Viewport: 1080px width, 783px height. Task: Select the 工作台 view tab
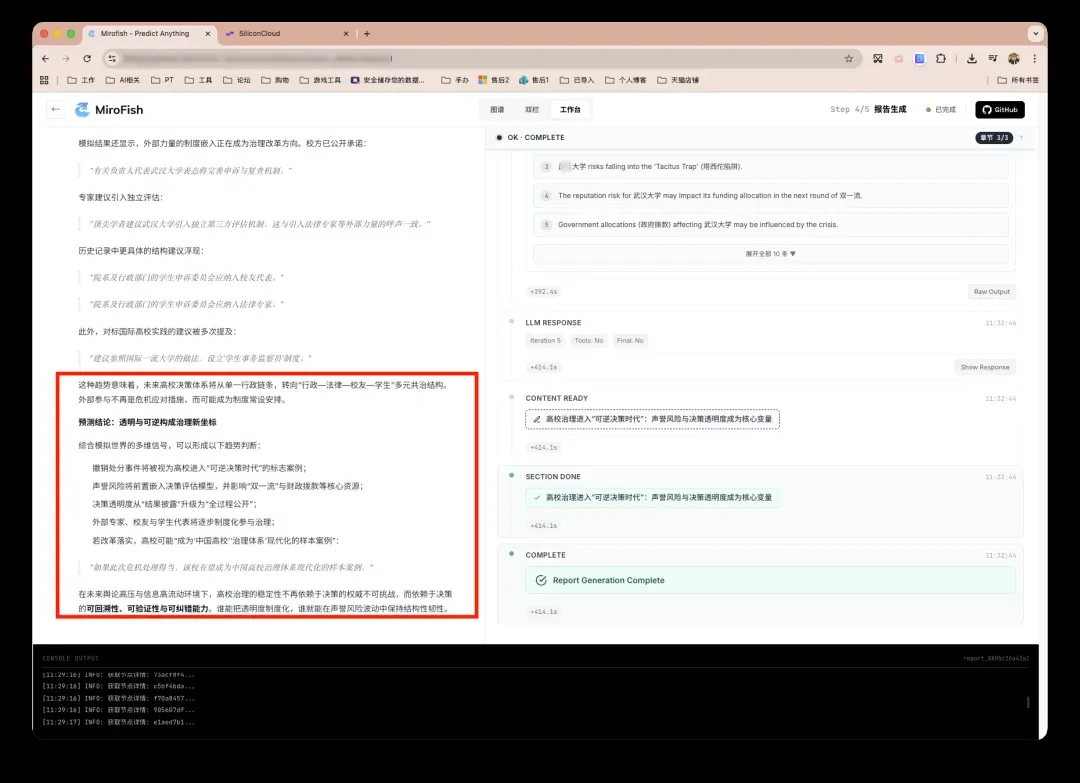coord(569,110)
